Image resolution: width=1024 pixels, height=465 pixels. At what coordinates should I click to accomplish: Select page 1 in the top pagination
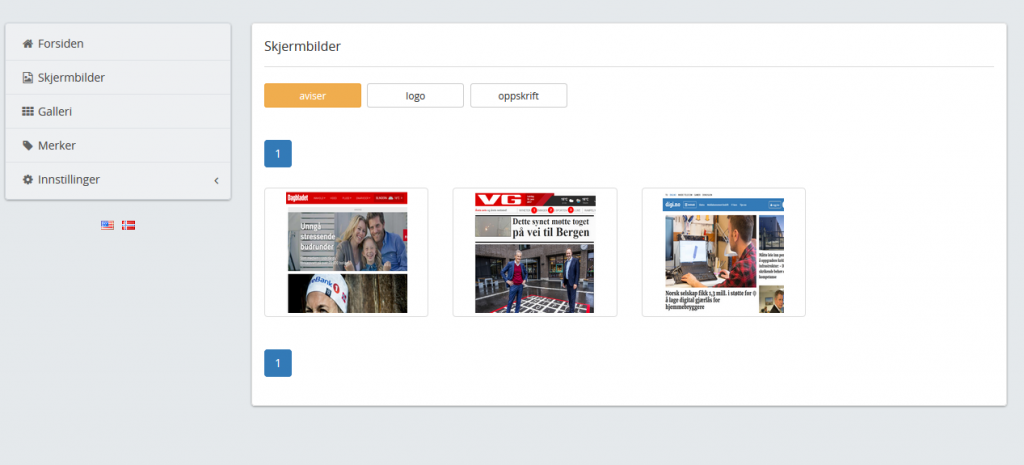277,154
